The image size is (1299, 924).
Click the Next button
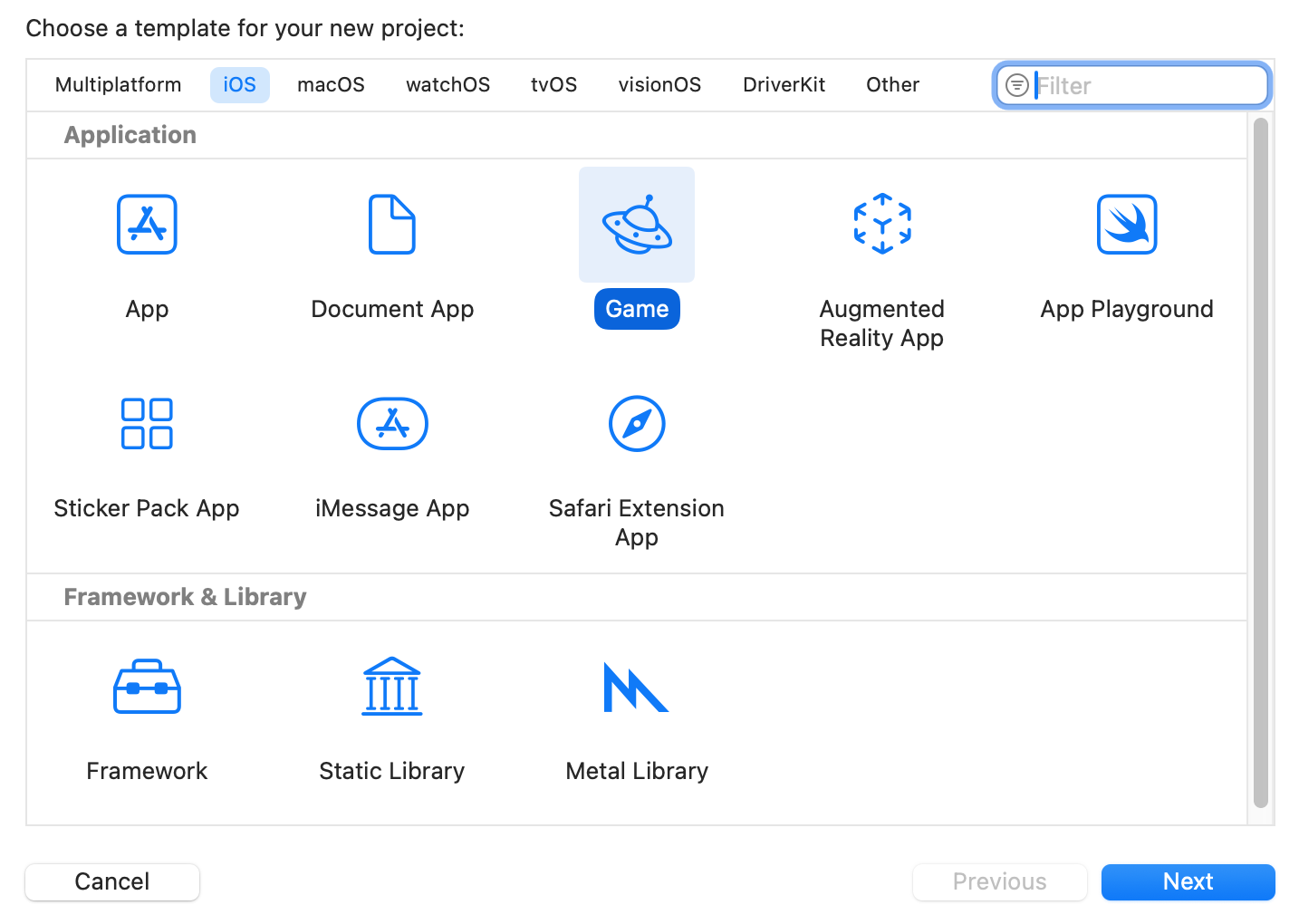1188,881
